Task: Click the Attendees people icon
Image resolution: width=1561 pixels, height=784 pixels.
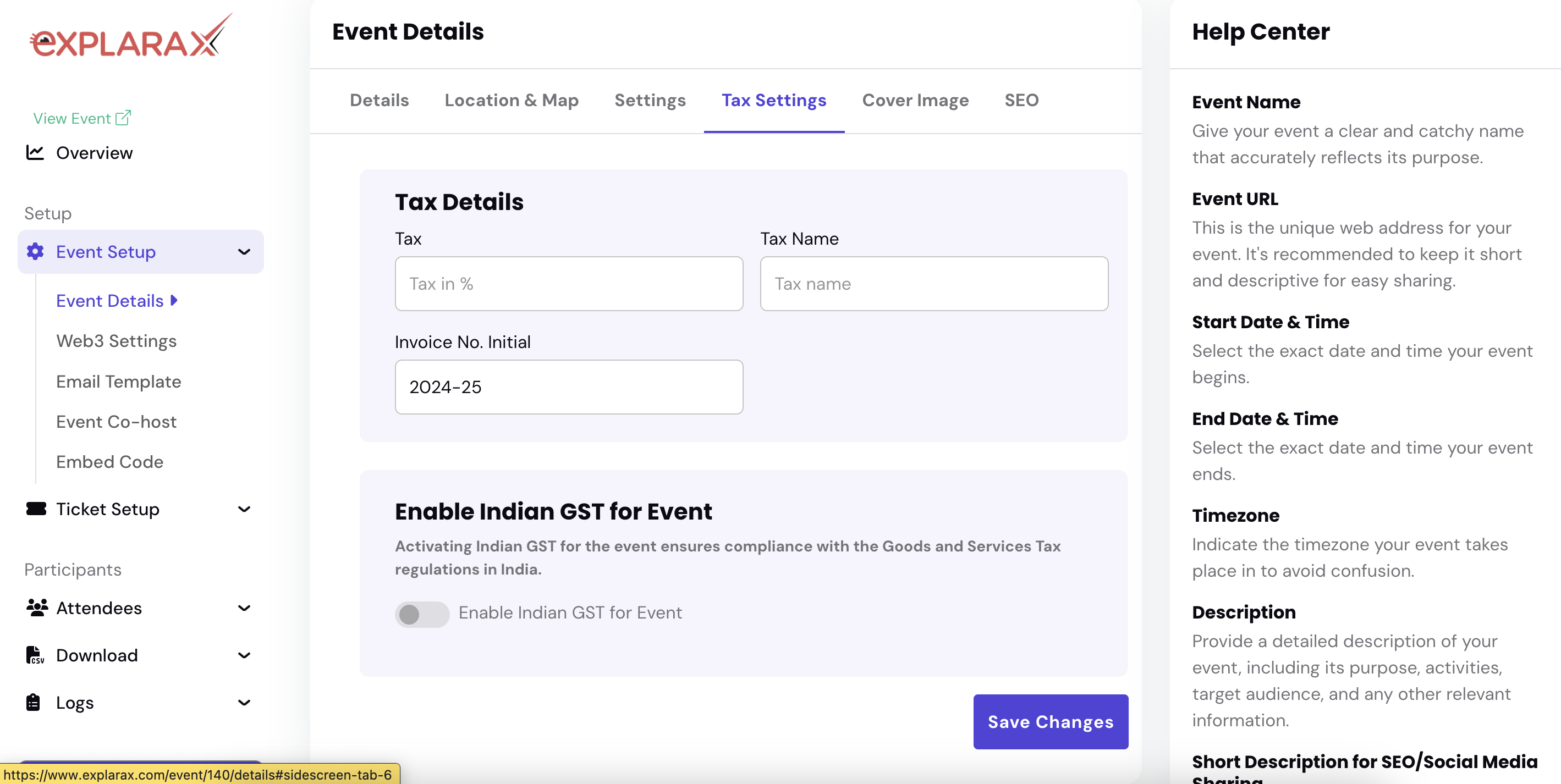Action: [x=37, y=608]
